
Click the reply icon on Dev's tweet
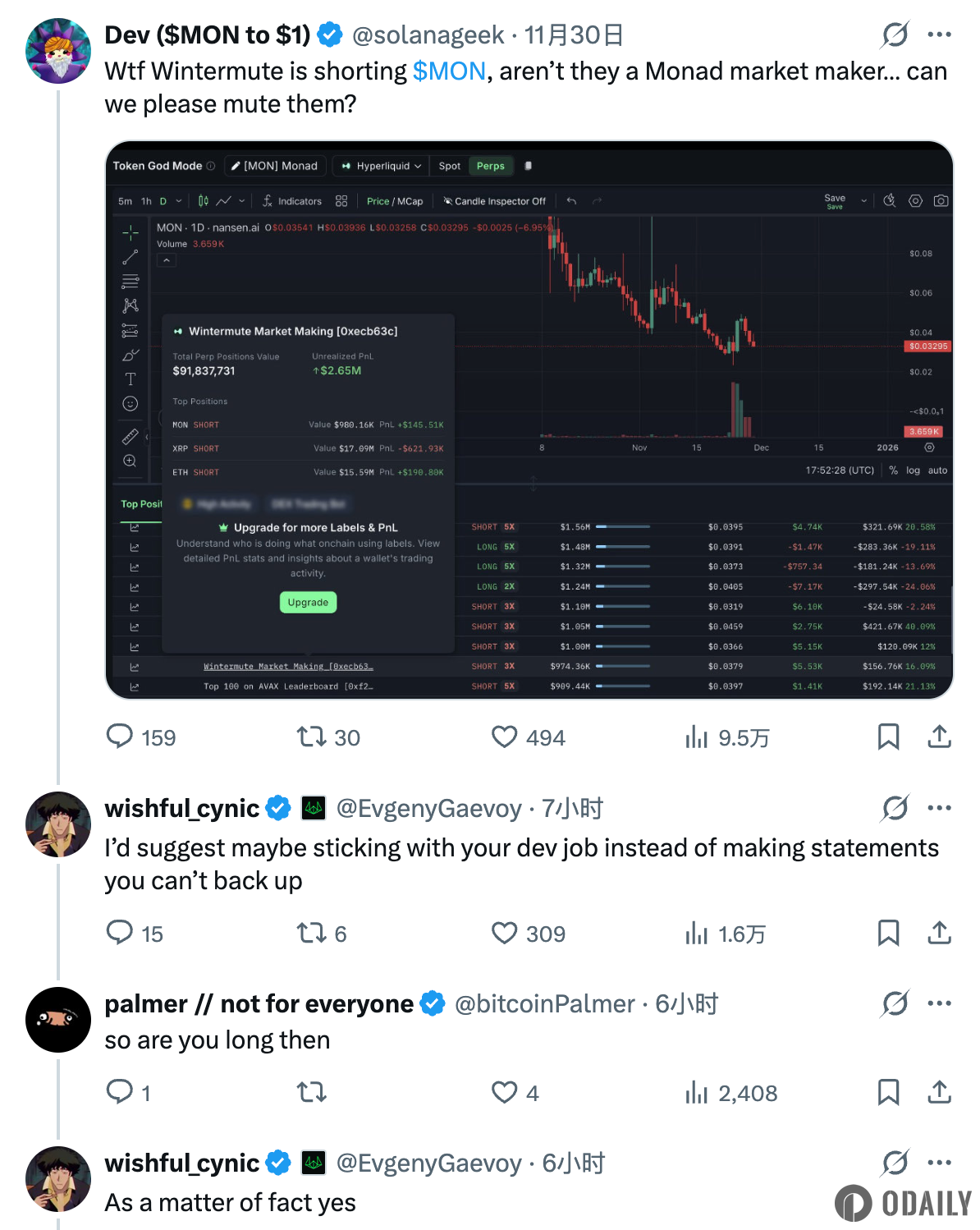120,737
